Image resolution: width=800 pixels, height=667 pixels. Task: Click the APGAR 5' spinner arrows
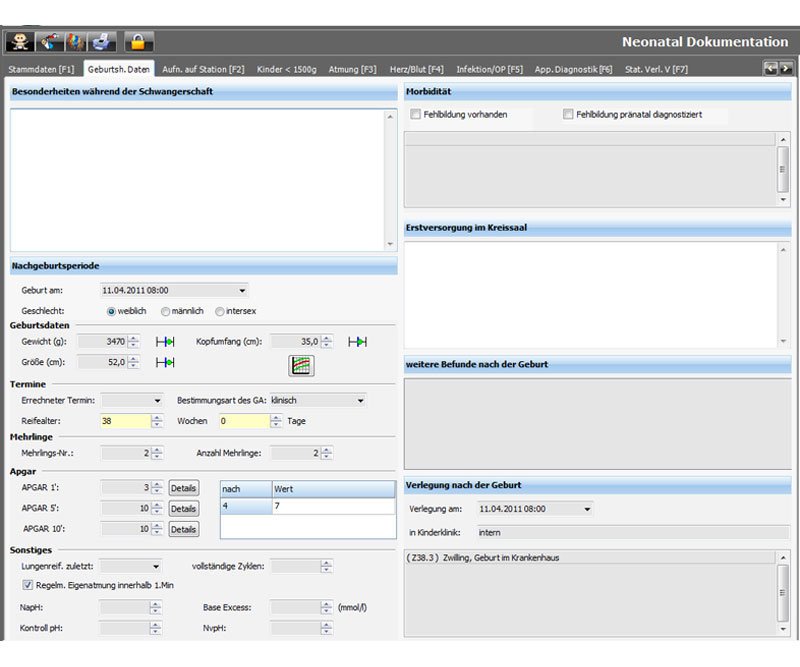tap(157, 508)
